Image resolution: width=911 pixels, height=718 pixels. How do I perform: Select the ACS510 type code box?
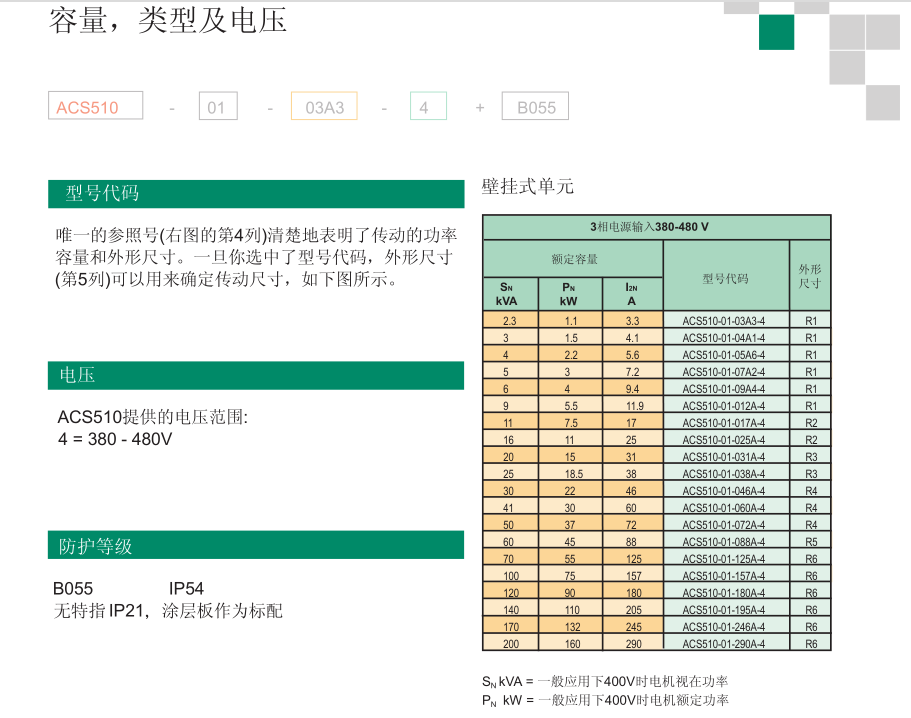pyautogui.click(x=95, y=106)
